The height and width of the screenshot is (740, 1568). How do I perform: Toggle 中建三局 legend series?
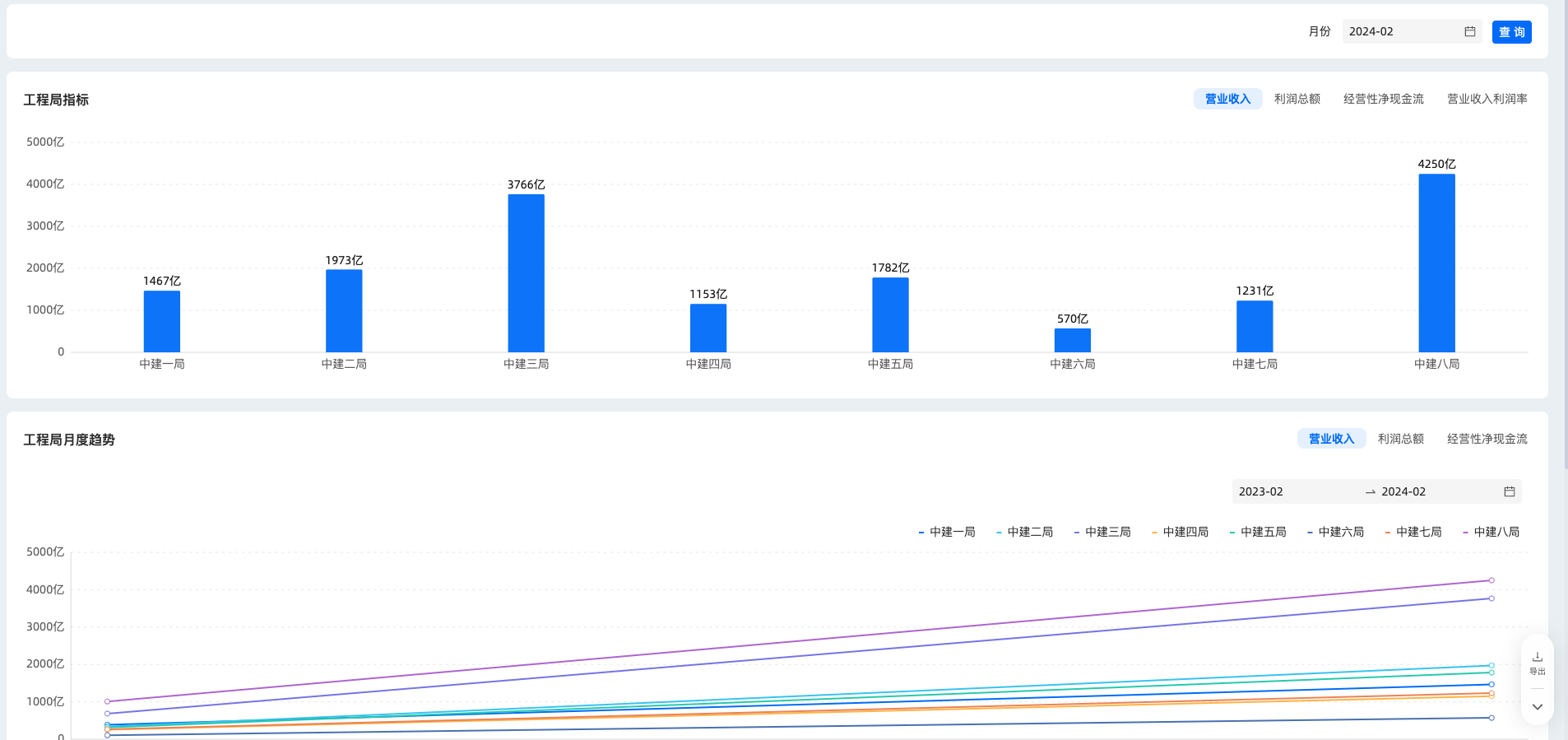click(1102, 532)
